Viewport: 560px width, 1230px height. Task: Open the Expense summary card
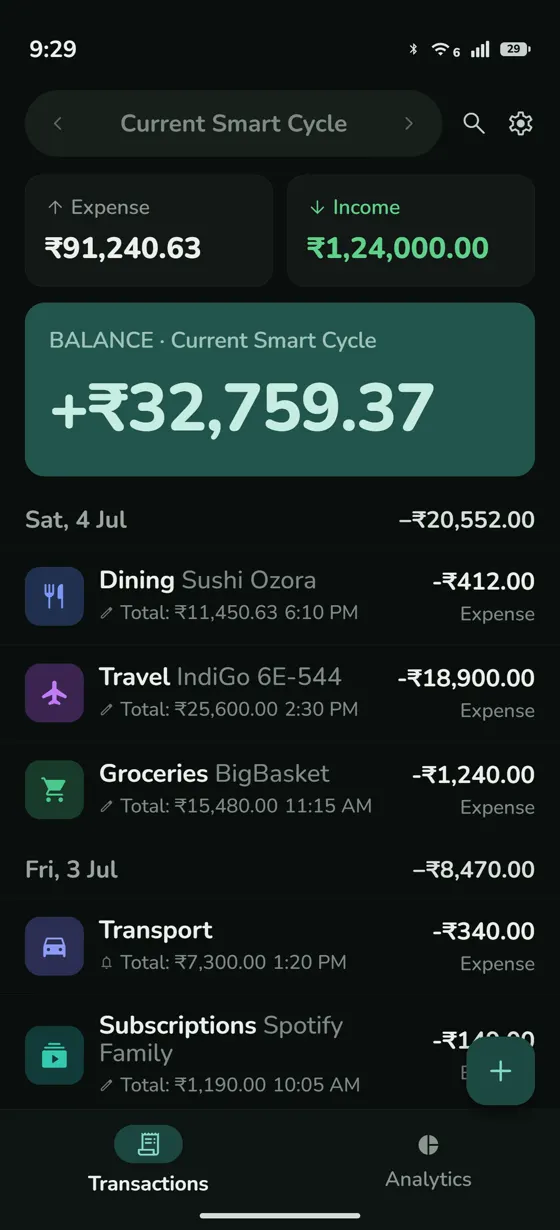(x=149, y=231)
